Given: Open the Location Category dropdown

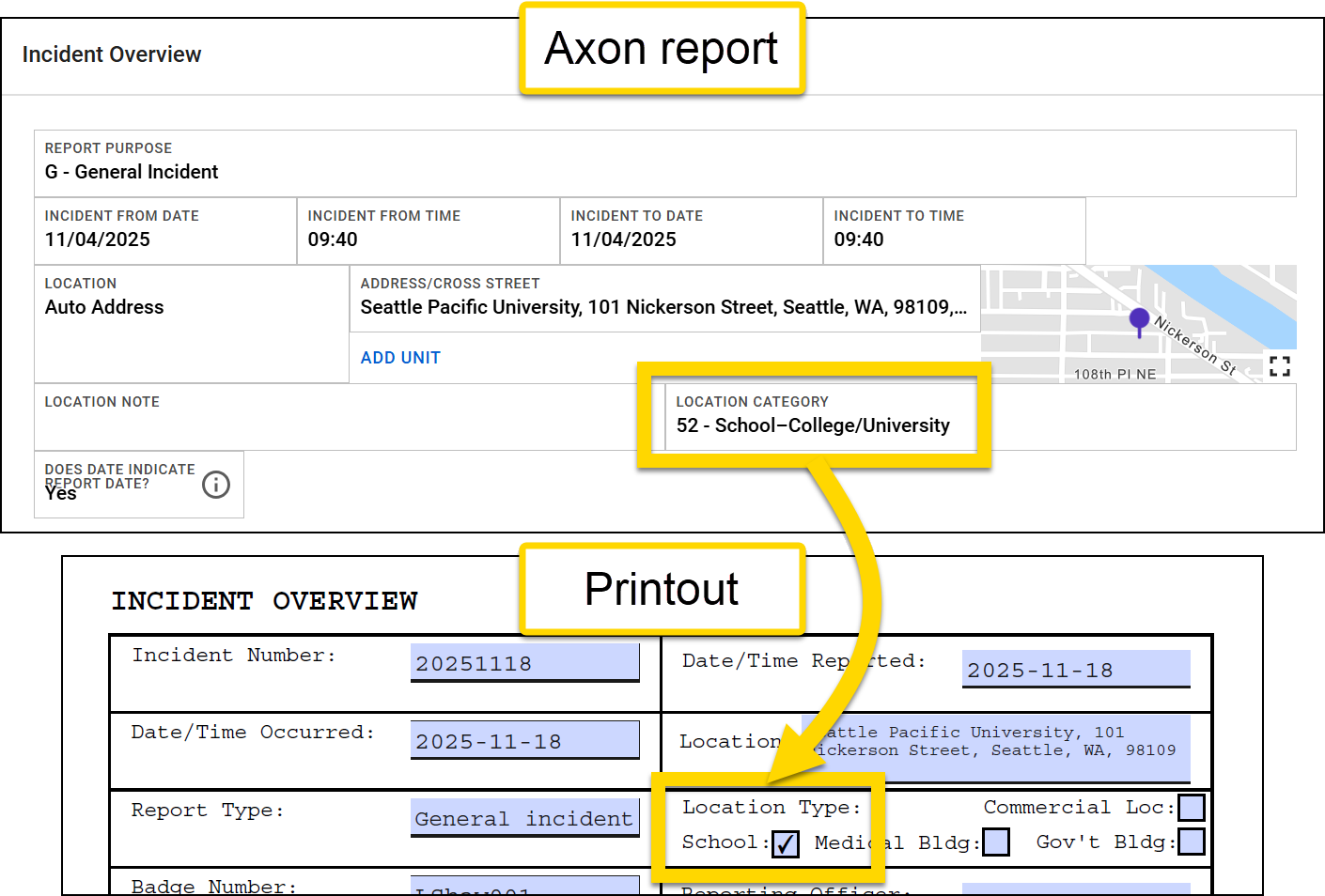Looking at the screenshot, I should coord(813,425).
